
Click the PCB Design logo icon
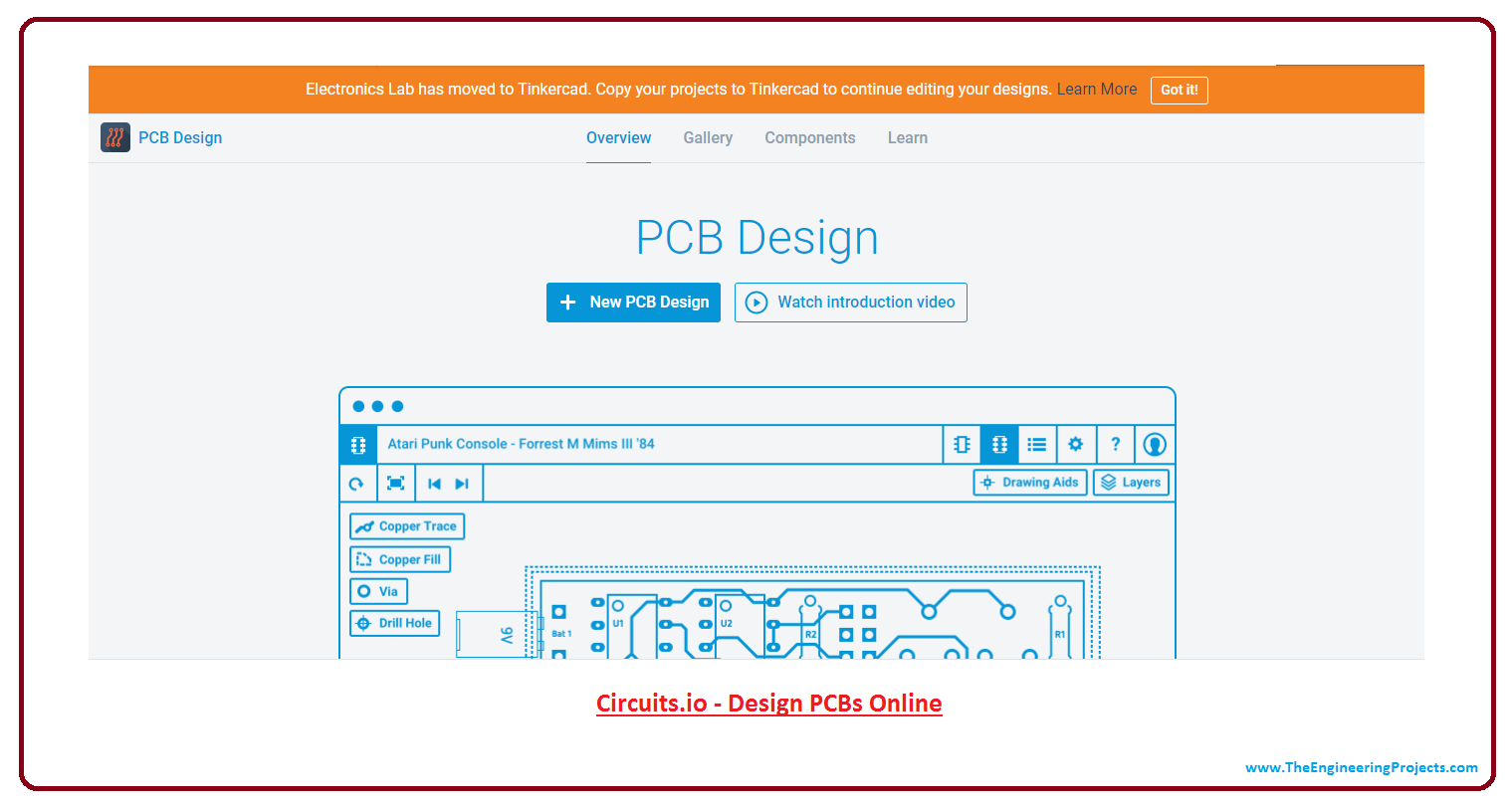[x=115, y=137]
